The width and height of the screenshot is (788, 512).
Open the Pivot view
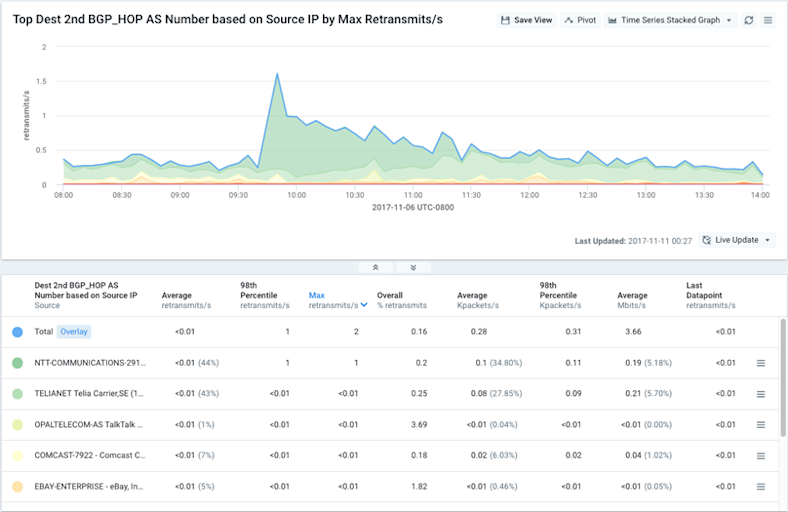580,20
